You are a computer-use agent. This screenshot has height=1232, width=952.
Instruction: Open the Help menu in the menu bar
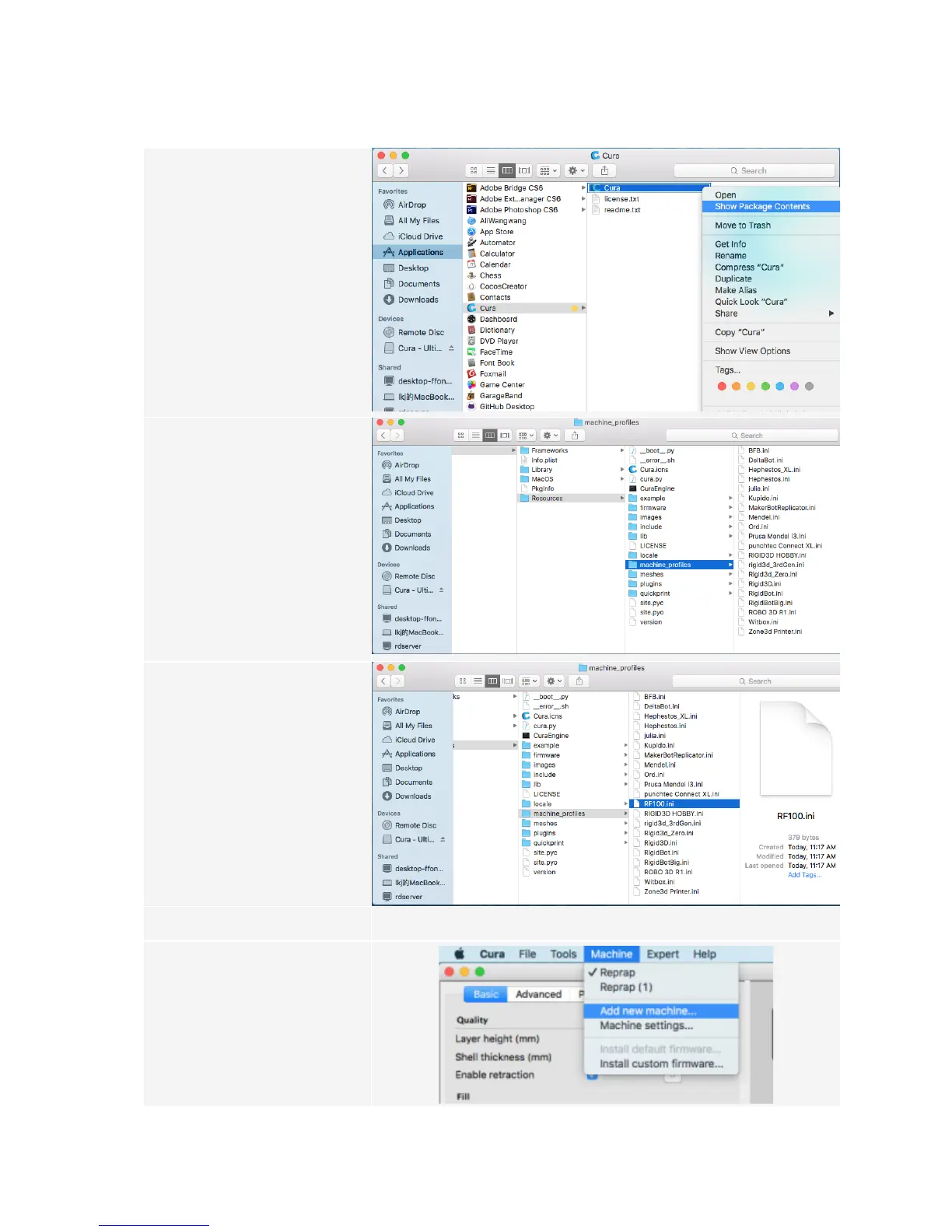click(705, 954)
